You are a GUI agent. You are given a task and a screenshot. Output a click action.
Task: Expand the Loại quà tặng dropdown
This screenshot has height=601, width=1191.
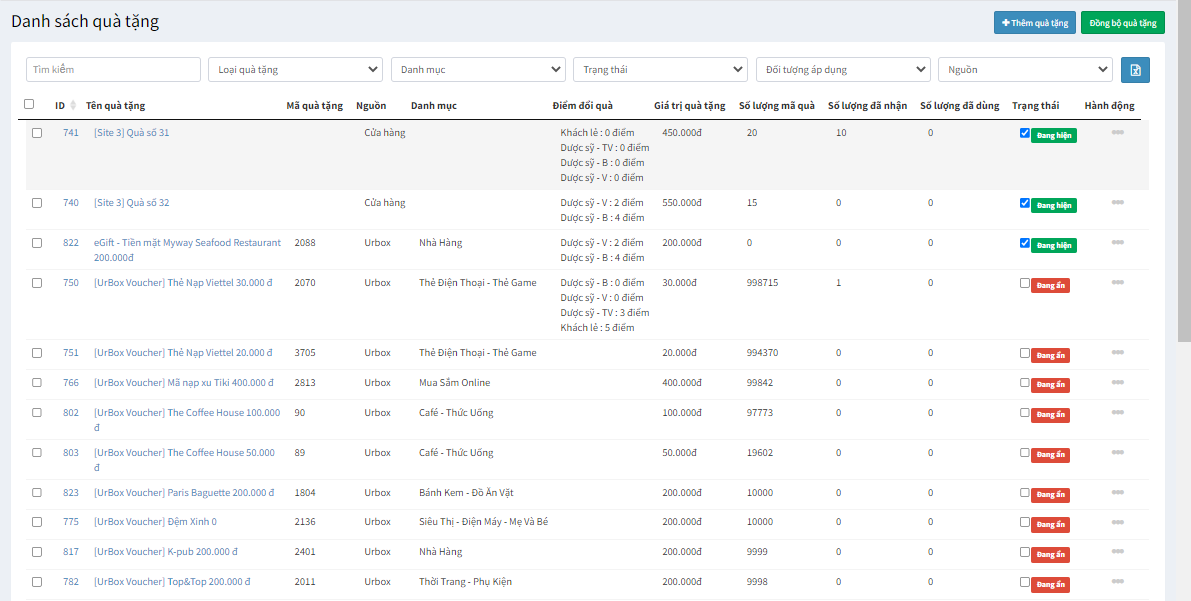(295, 70)
